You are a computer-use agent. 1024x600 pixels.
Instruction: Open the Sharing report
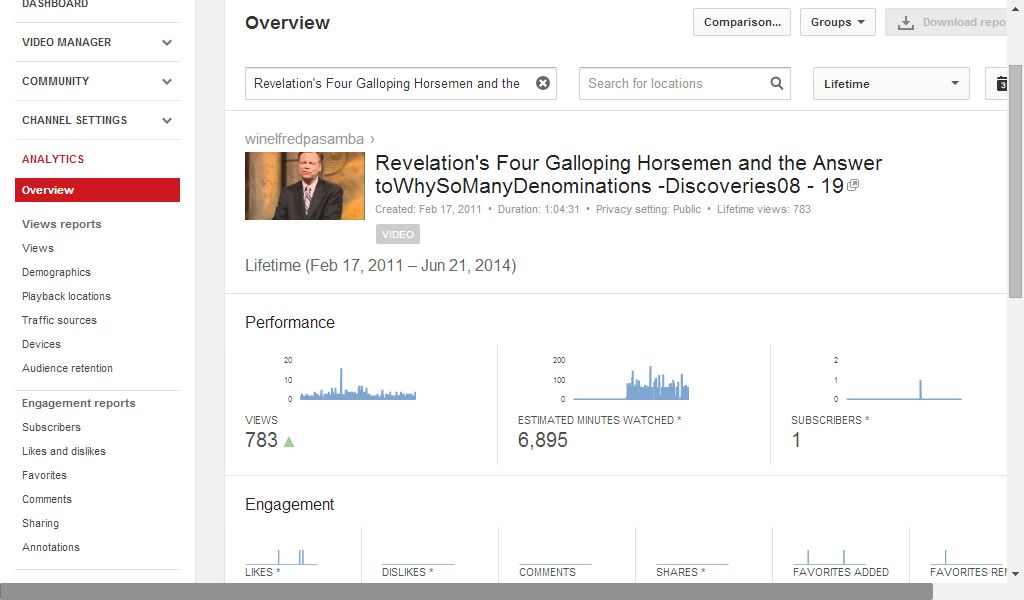click(x=40, y=524)
